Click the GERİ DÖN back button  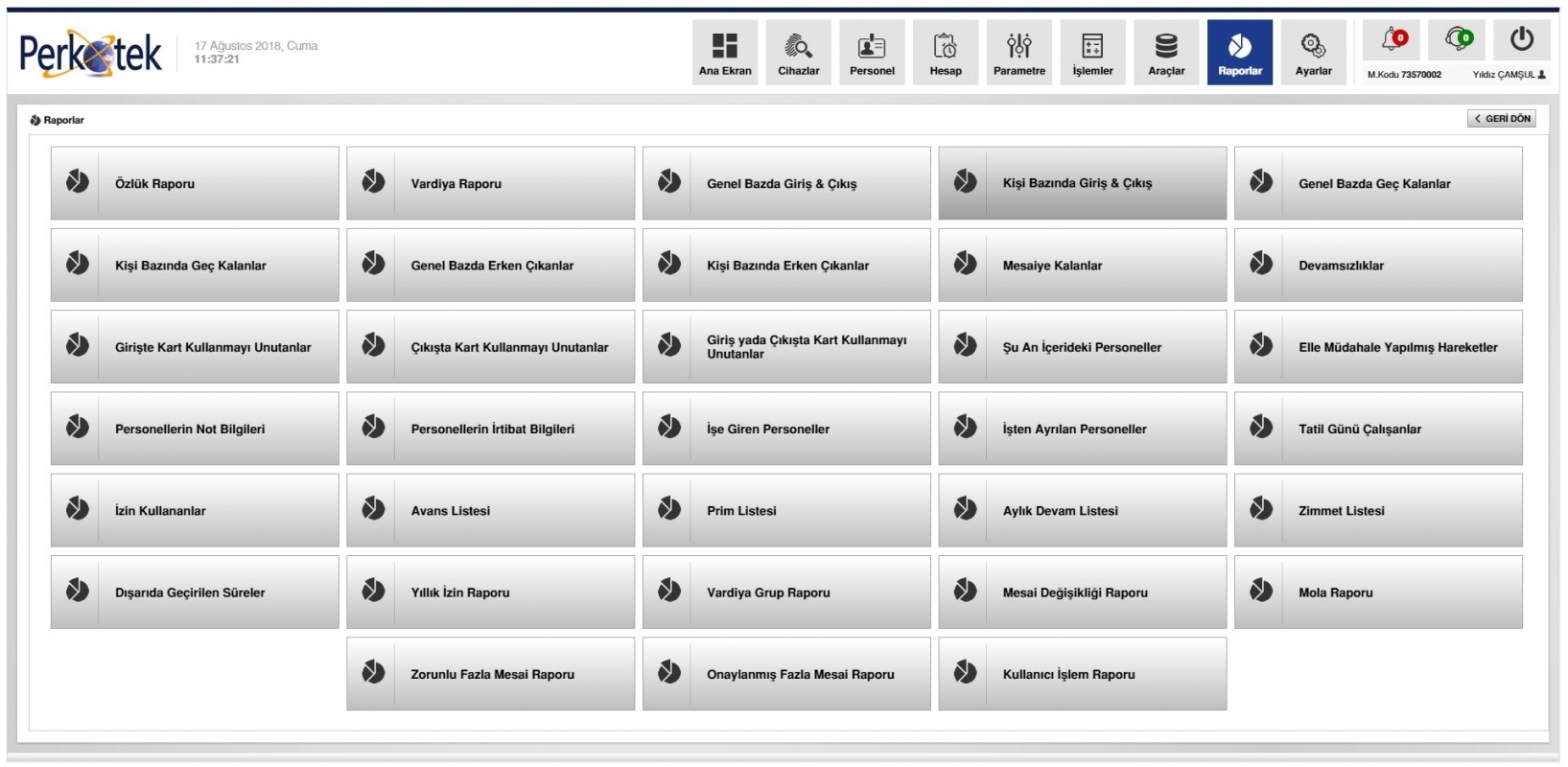1502,119
